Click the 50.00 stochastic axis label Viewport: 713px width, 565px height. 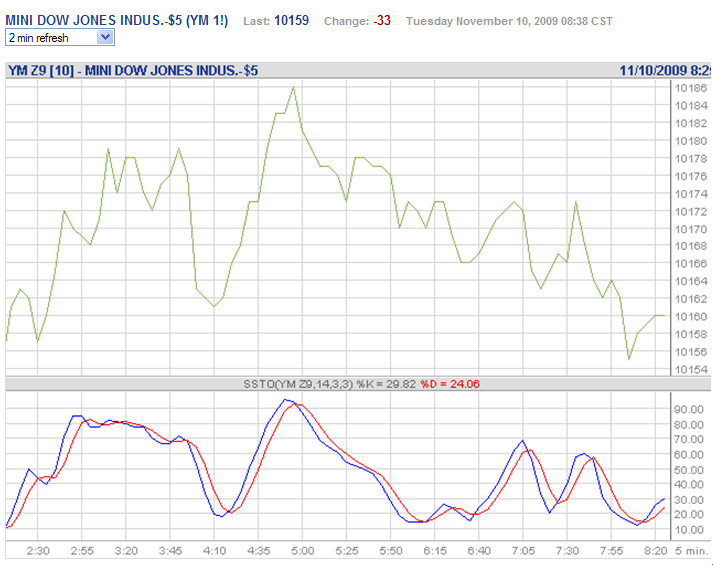689,470
